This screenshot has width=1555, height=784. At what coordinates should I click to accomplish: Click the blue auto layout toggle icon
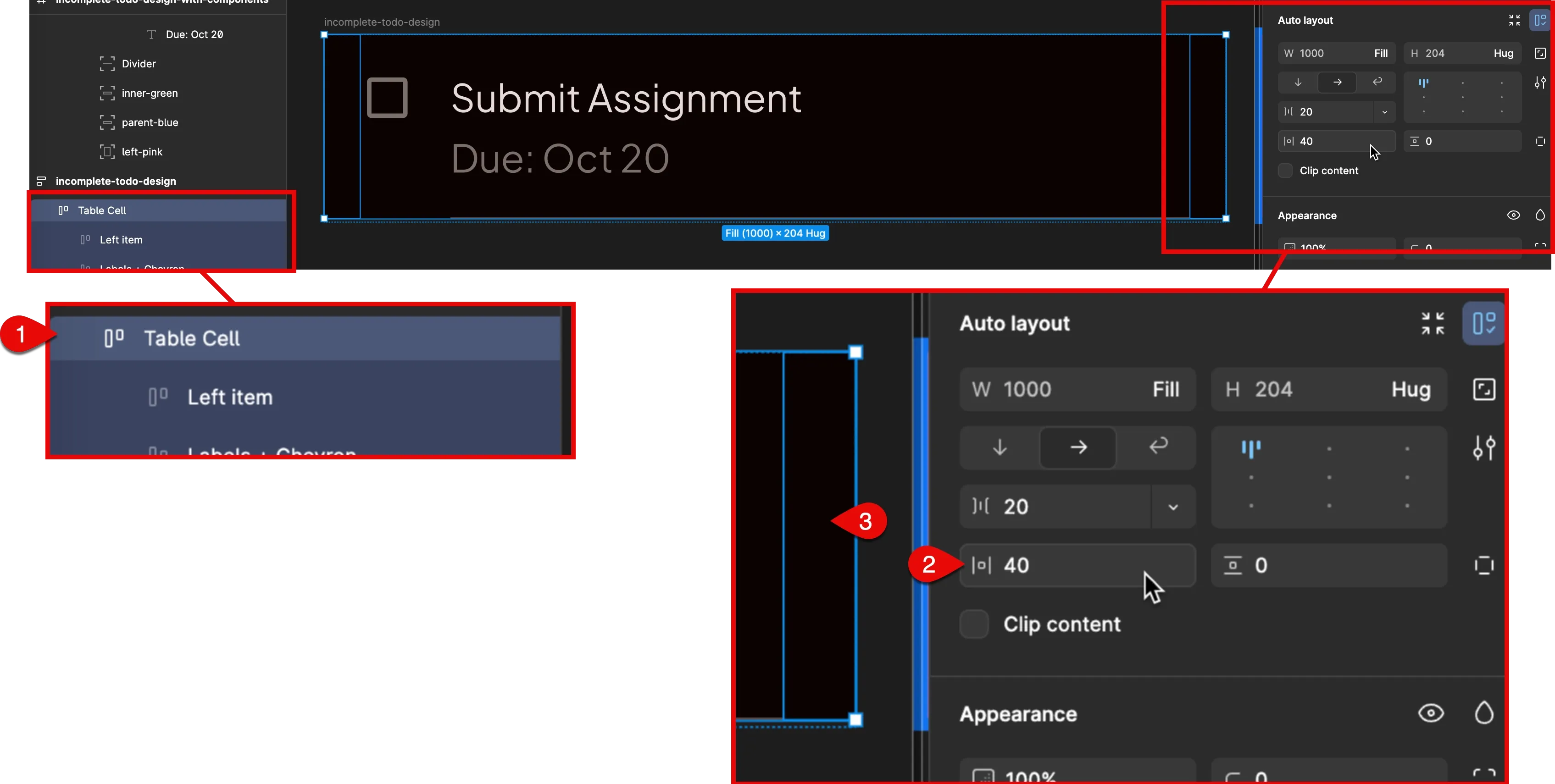click(1484, 324)
